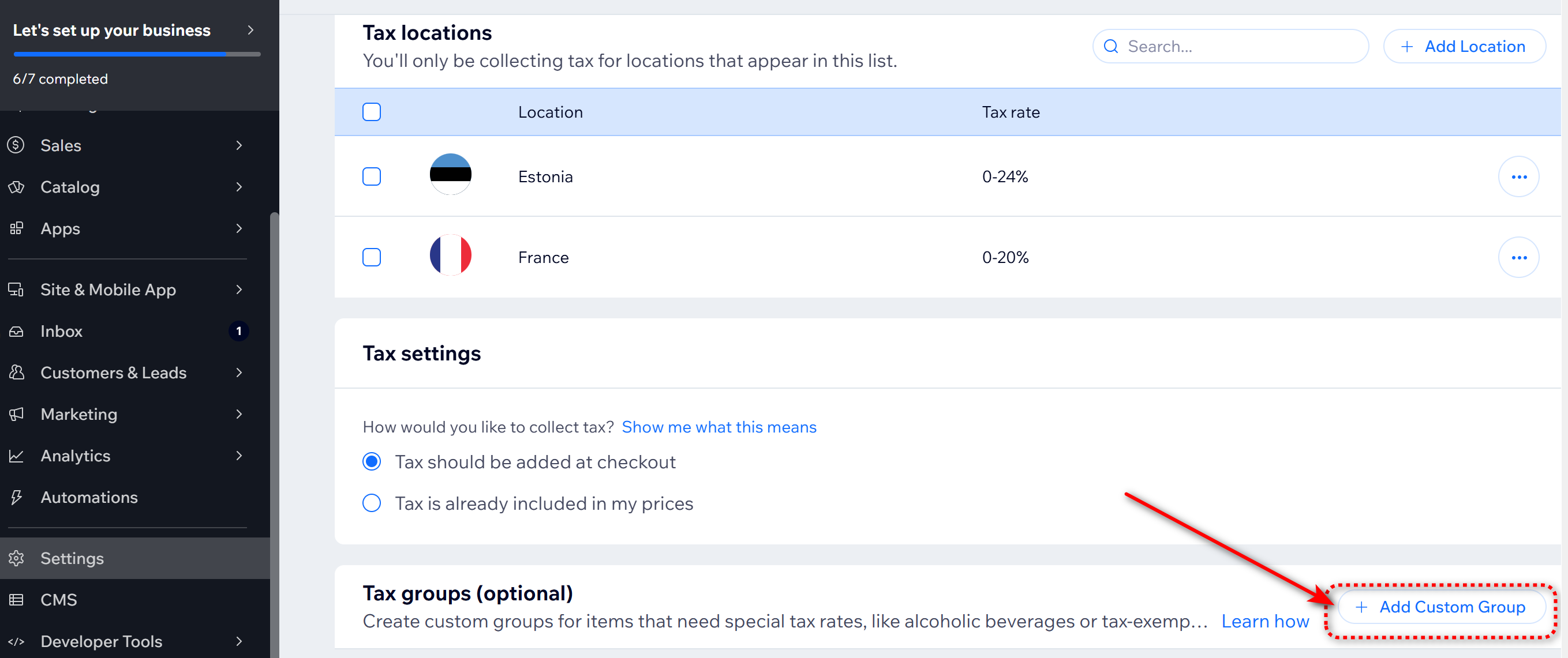Click the Automations lightning icon
Screen dimensions: 1568x658
[x=16, y=498]
